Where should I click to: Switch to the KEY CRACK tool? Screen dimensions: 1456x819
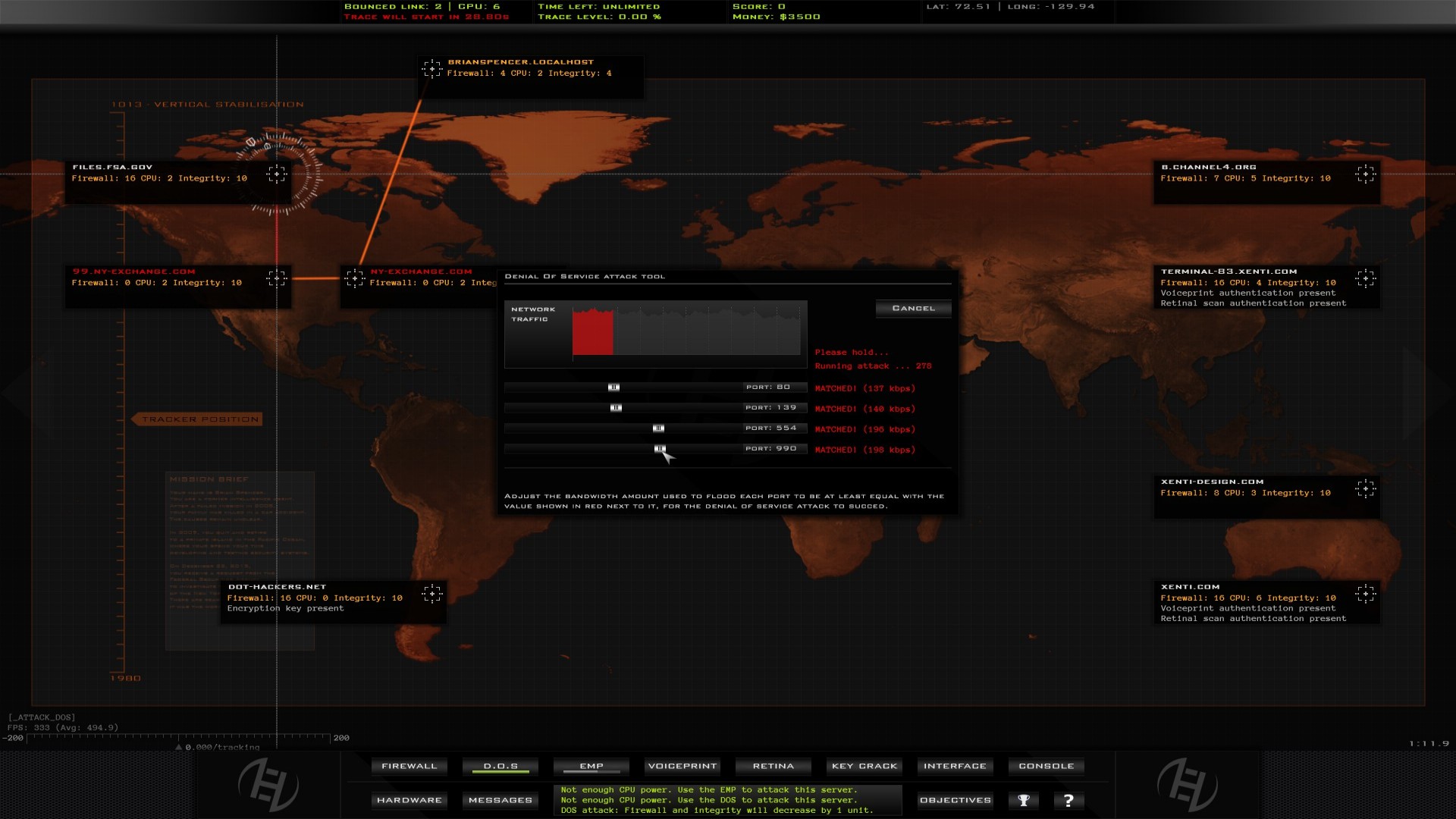tap(863, 766)
